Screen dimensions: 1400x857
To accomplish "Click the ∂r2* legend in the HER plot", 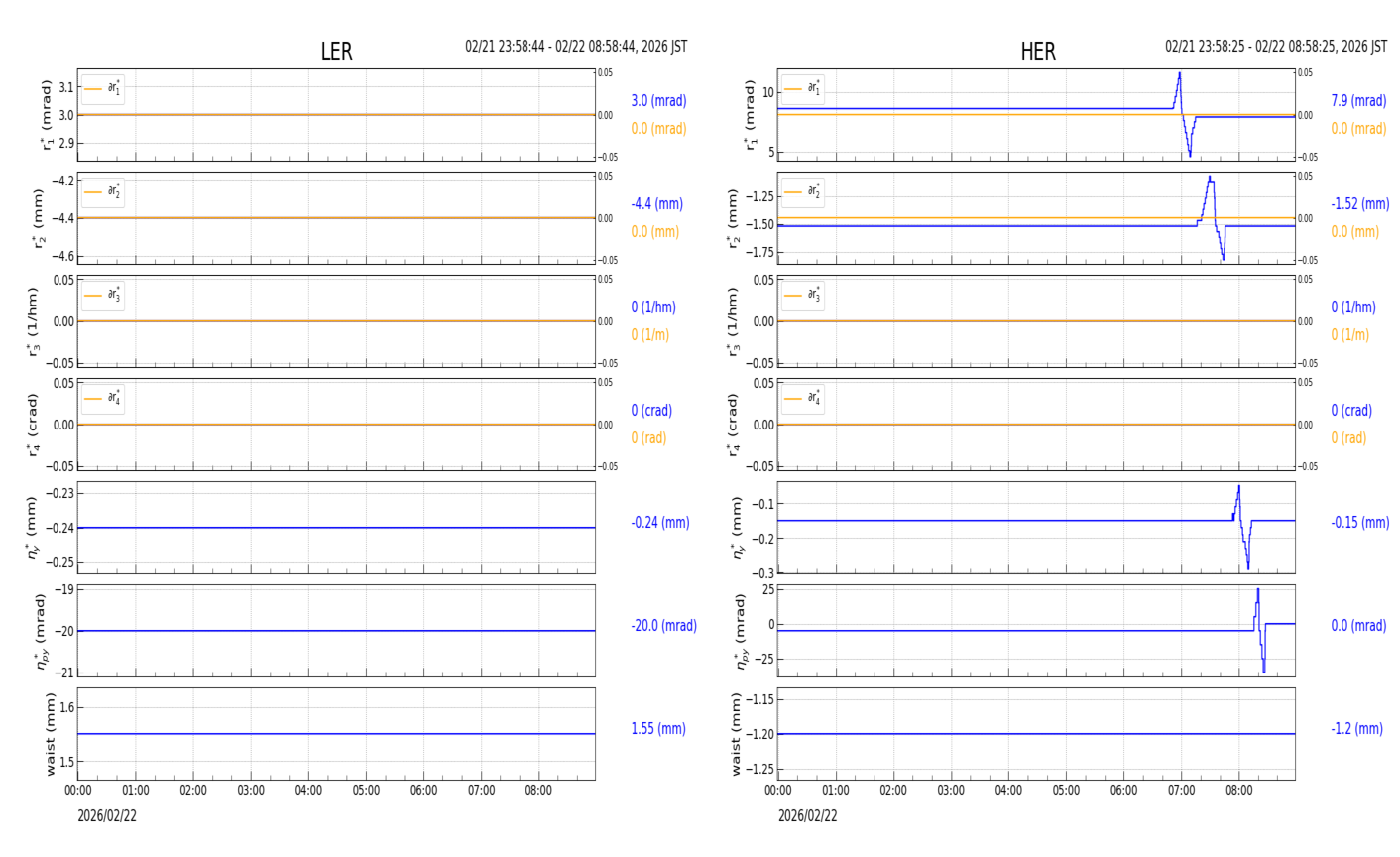I will [x=803, y=192].
